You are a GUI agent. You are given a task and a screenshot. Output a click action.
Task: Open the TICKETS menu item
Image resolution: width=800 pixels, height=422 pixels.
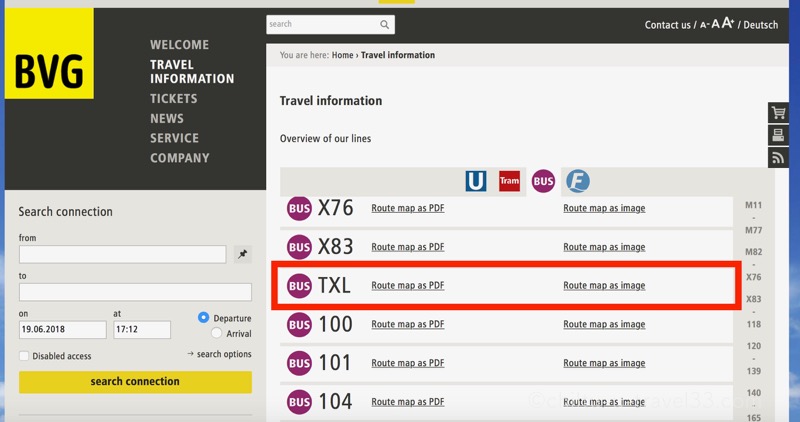point(173,98)
